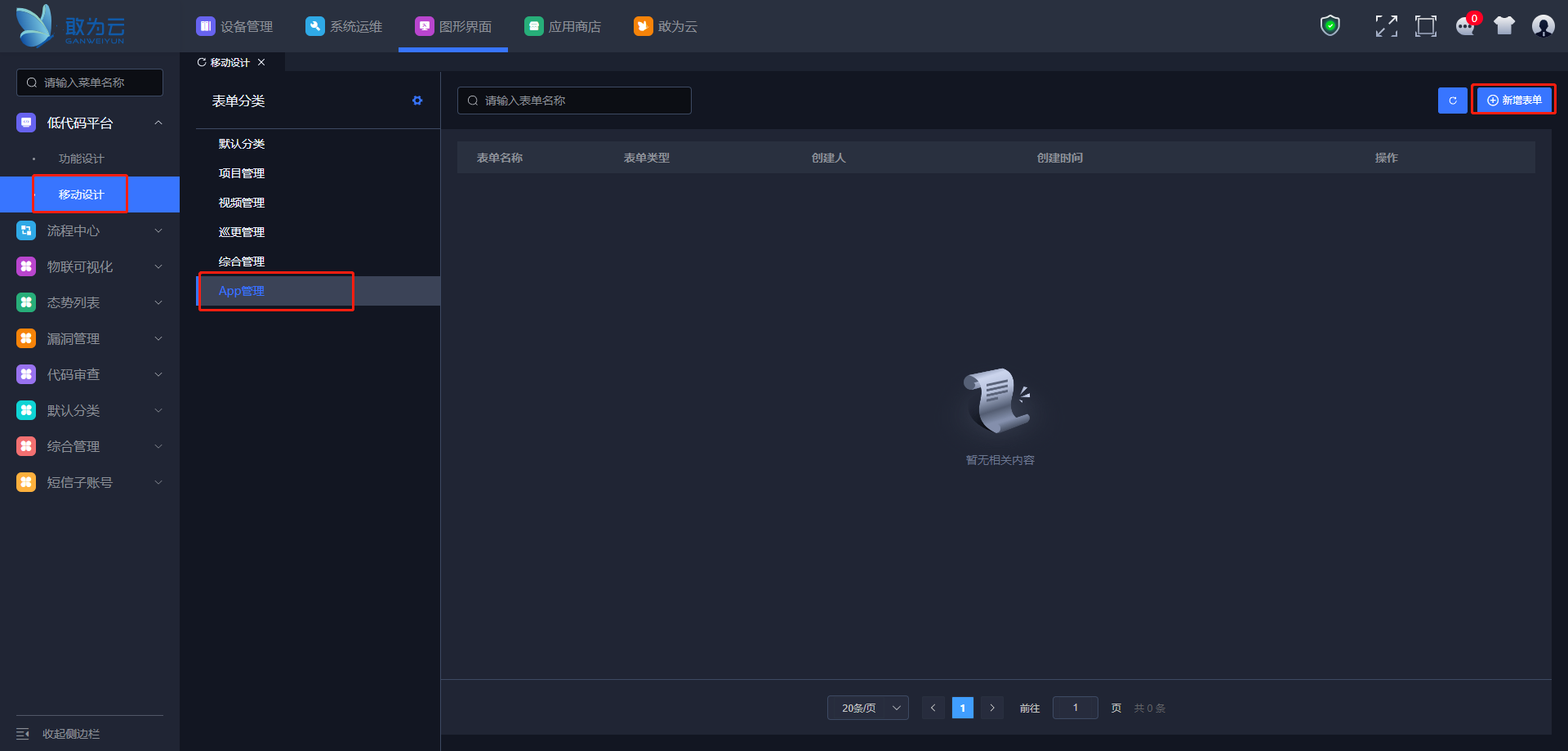Expand the 短信子账号 menu chevron
Viewport: 1568px width, 751px height.
click(158, 482)
